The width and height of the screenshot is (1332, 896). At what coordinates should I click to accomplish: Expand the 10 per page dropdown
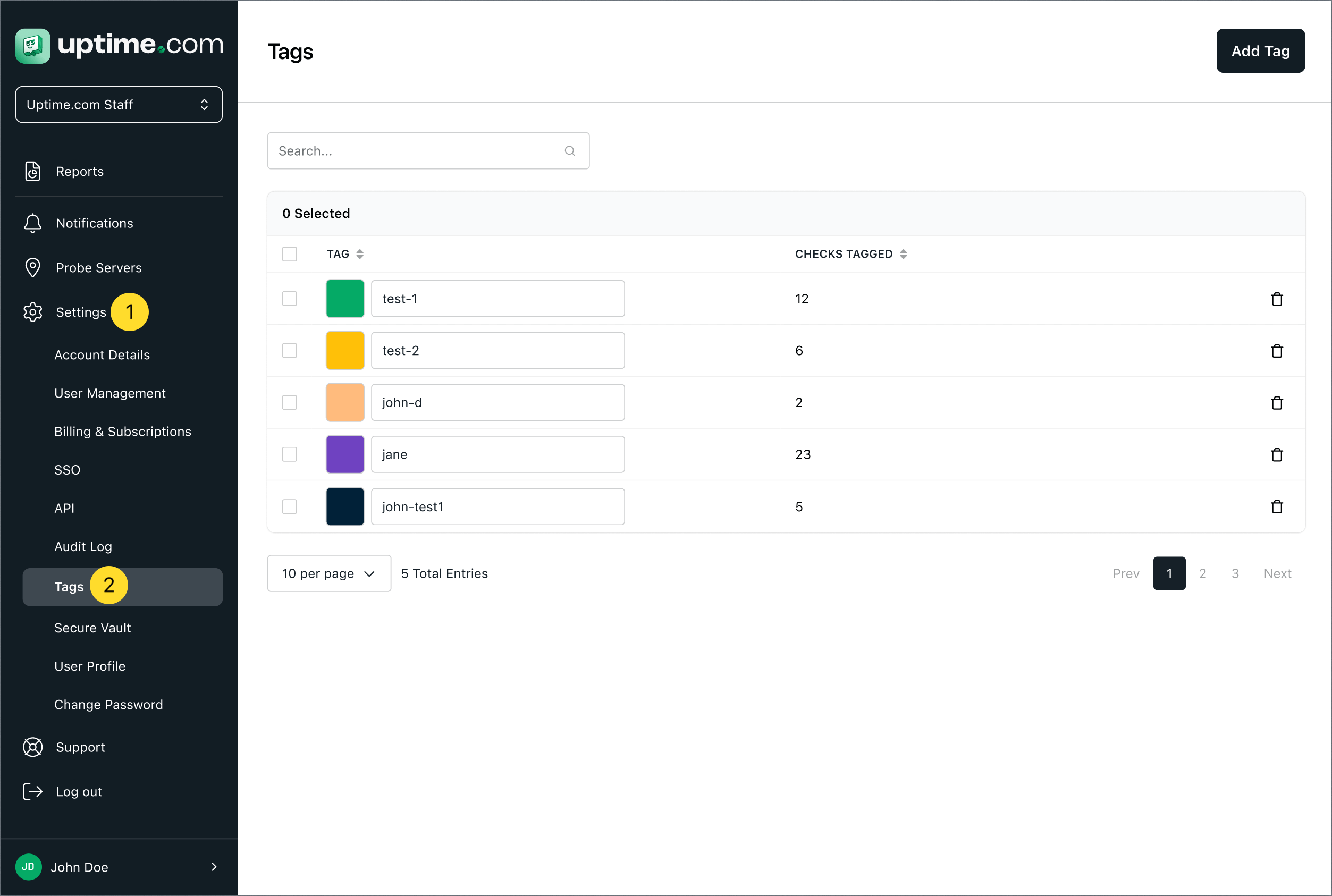(329, 573)
